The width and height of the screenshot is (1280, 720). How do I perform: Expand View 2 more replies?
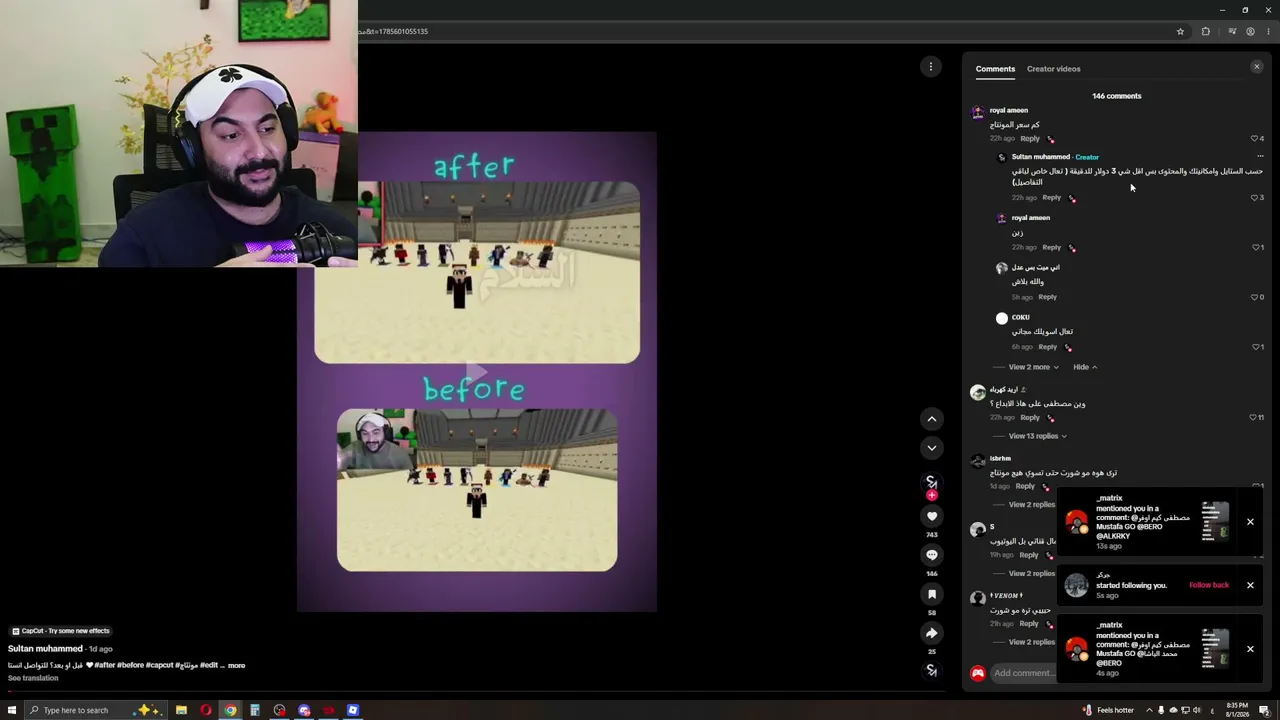pos(1033,367)
